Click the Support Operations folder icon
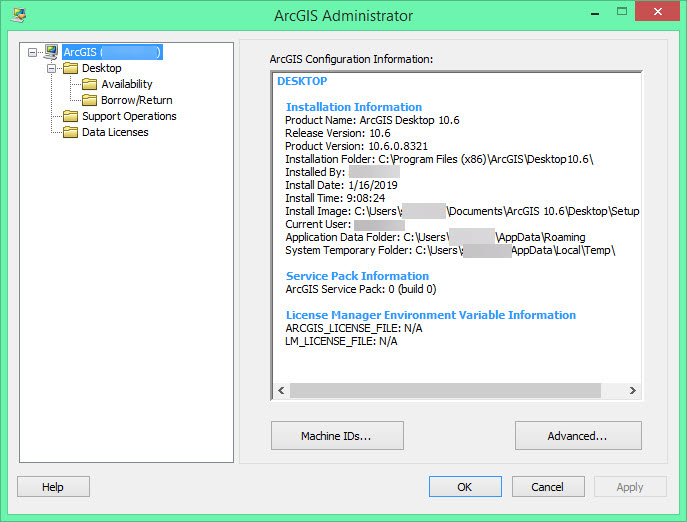687x522 pixels. click(70, 116)
